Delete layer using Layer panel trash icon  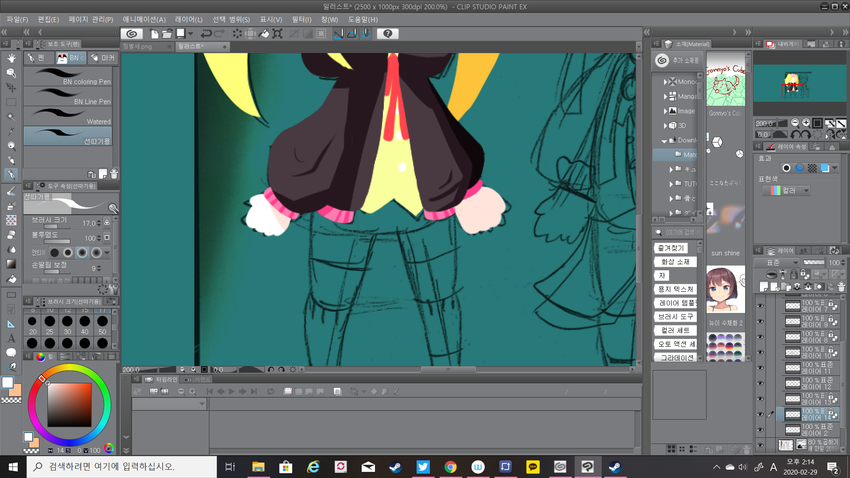(841, 286)
